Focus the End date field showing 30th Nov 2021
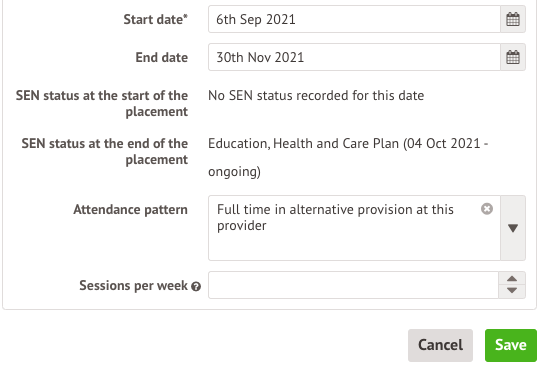 pyautogui.click(x=354, y=57)
